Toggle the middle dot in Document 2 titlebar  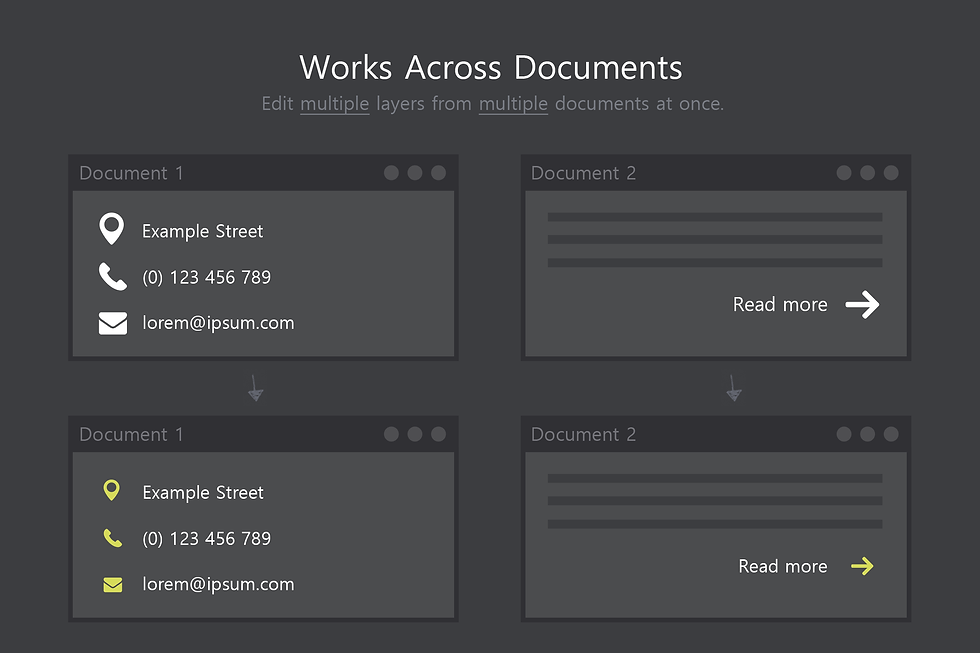point(867,172)
